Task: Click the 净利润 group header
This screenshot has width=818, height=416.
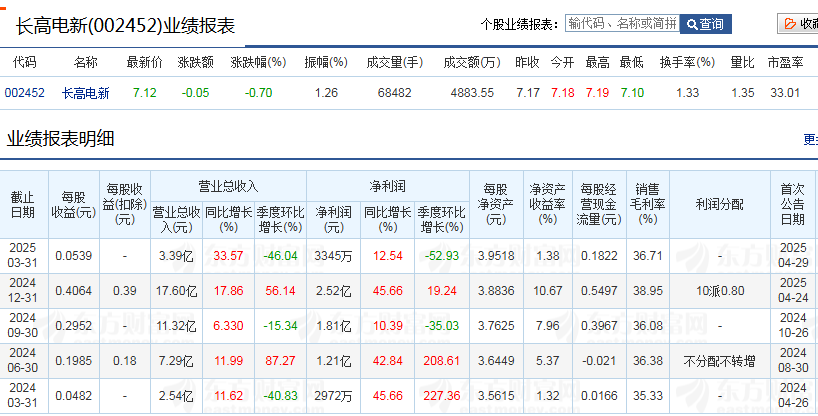Action: click(x=388, y=186)
